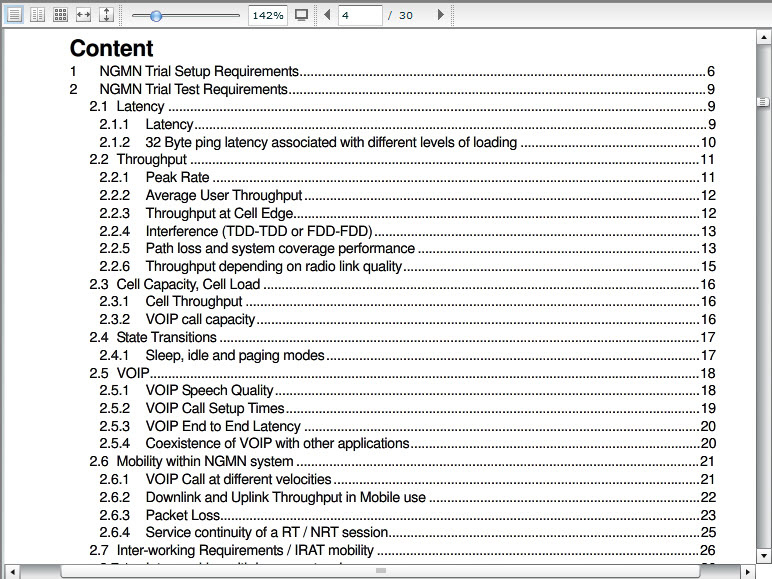Open 'Sleep, idle and paging modes' entry

pyautogui.click(x=407, y=355)
